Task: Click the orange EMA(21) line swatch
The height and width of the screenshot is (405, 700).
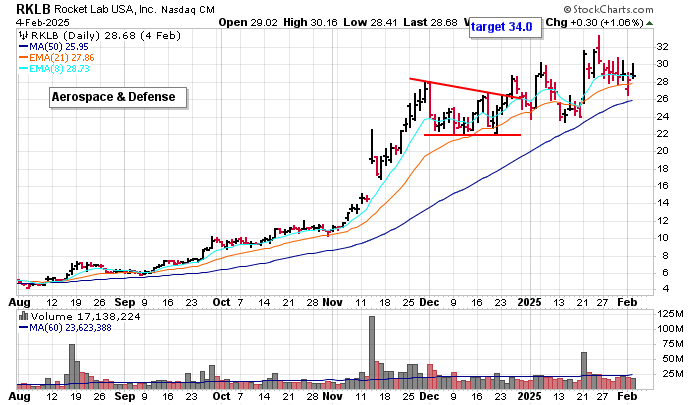Action: tap(24, 58)
